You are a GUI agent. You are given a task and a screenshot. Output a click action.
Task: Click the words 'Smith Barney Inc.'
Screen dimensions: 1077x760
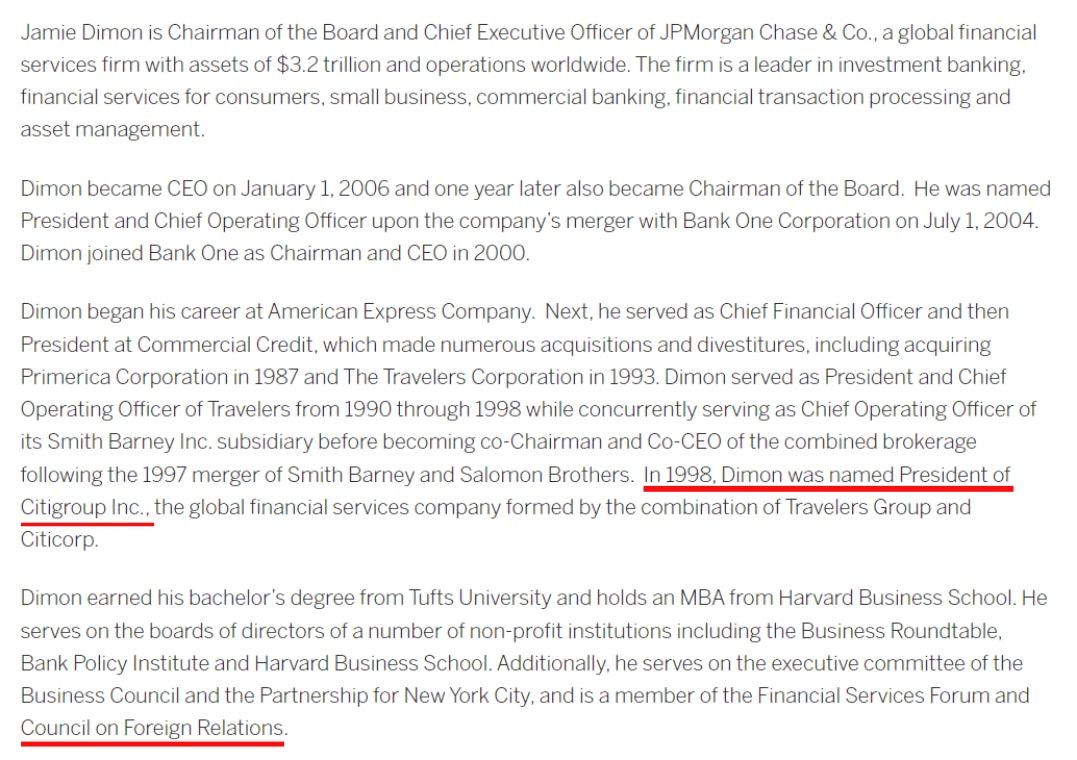[x=129, y=441]
